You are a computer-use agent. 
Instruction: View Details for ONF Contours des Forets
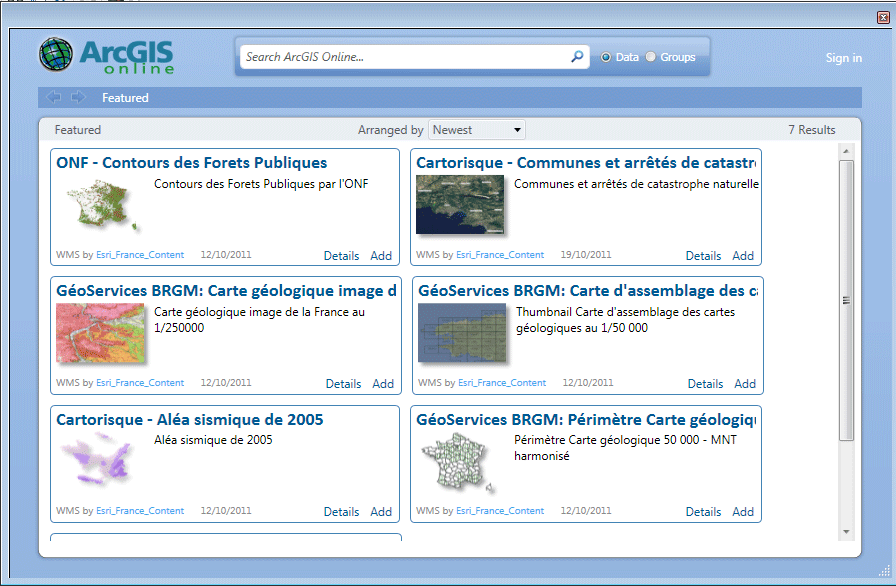point(341,256)
